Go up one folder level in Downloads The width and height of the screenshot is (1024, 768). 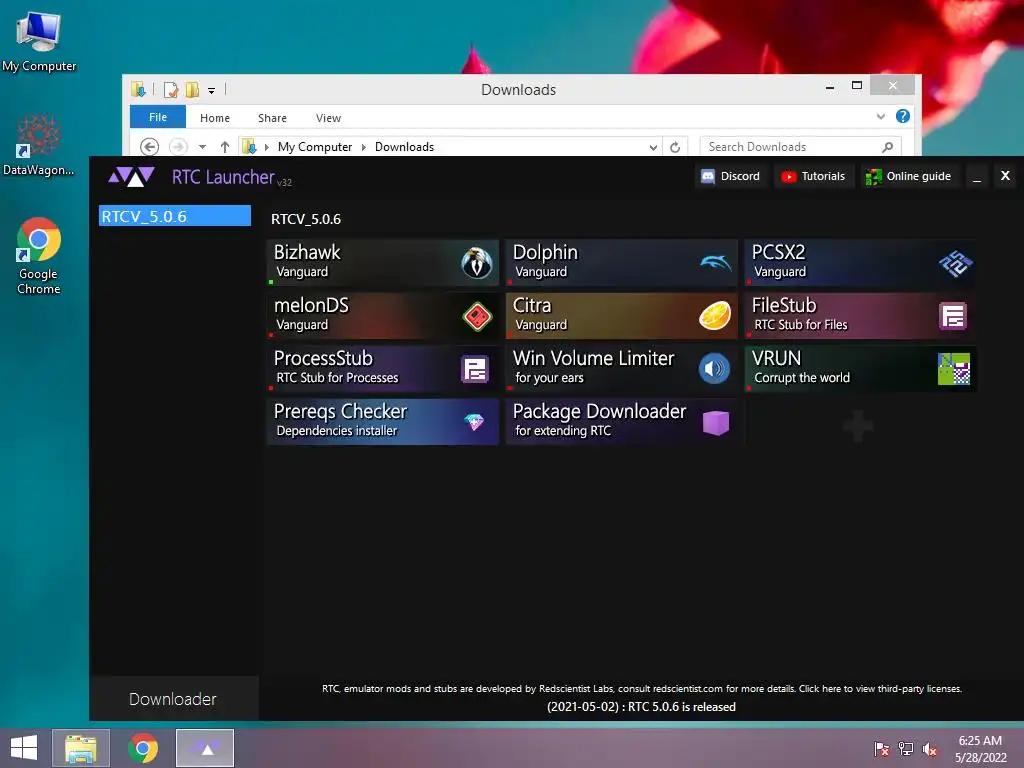point(225,147)
